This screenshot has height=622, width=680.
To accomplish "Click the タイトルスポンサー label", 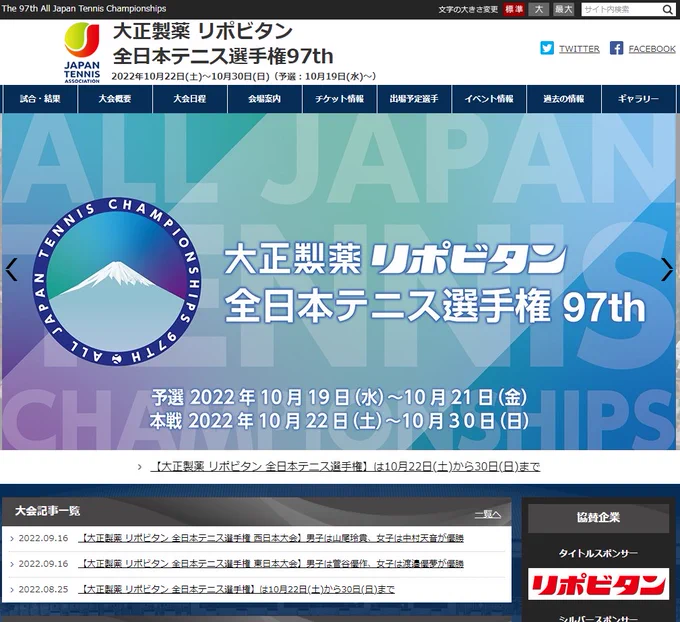I will point(598,553).
